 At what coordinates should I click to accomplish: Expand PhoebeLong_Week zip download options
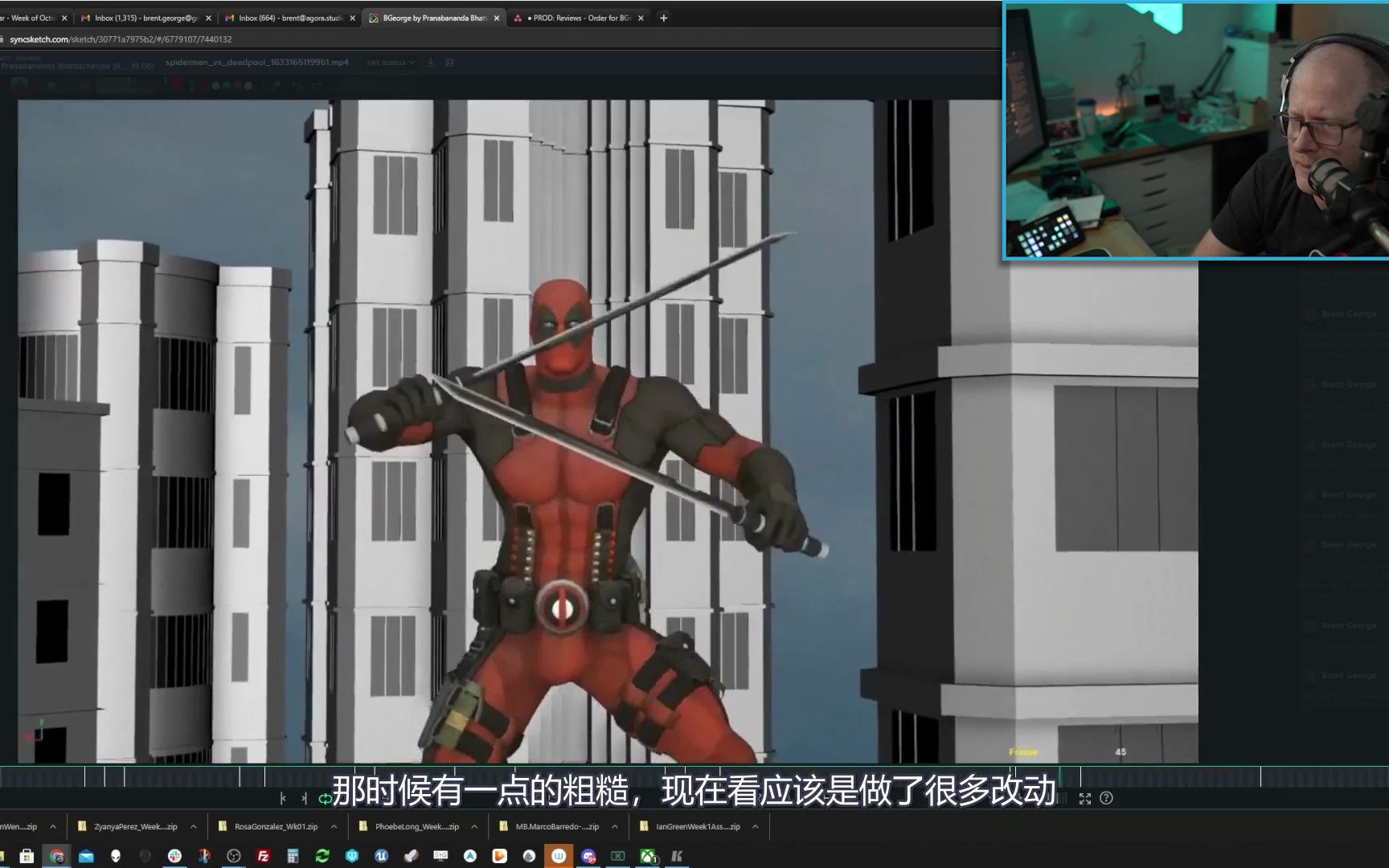click(x=474, y=826)
